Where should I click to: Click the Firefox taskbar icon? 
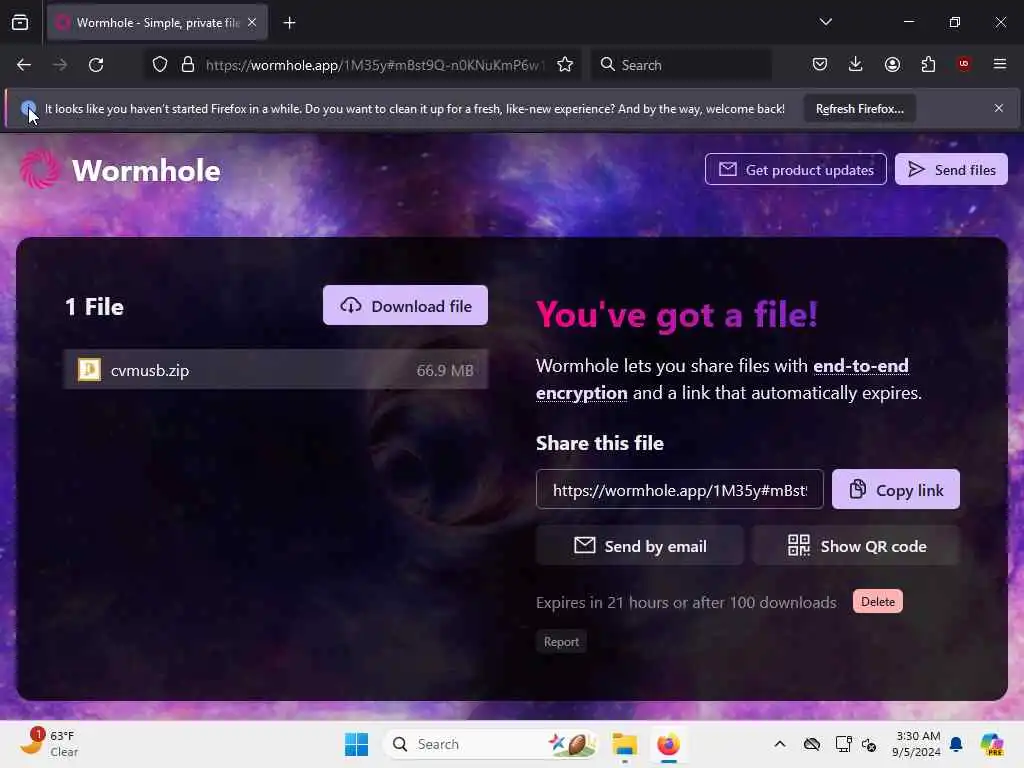668,744
